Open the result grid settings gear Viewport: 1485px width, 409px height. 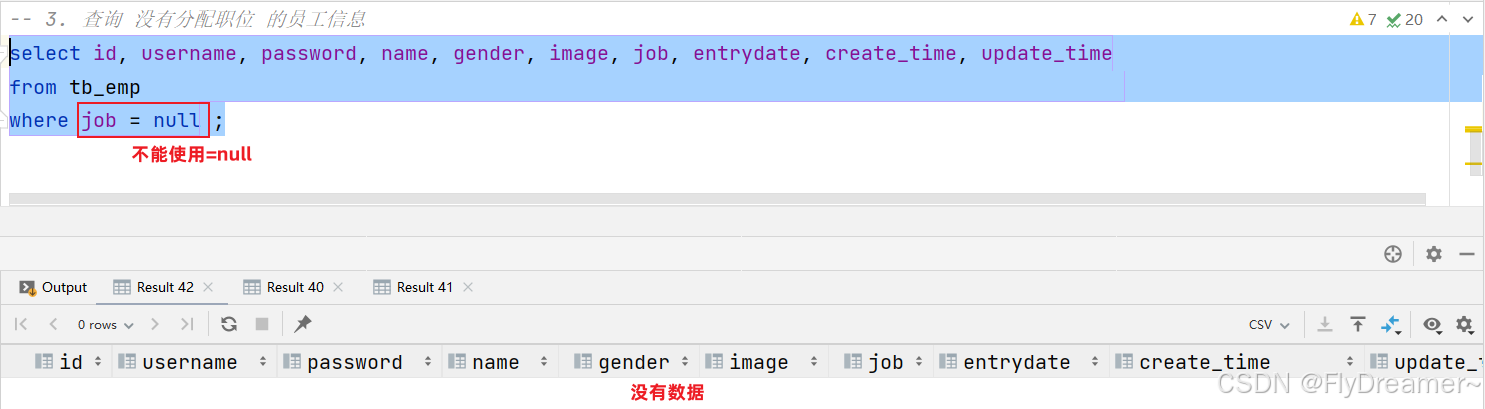click(x=1465, y=324)
